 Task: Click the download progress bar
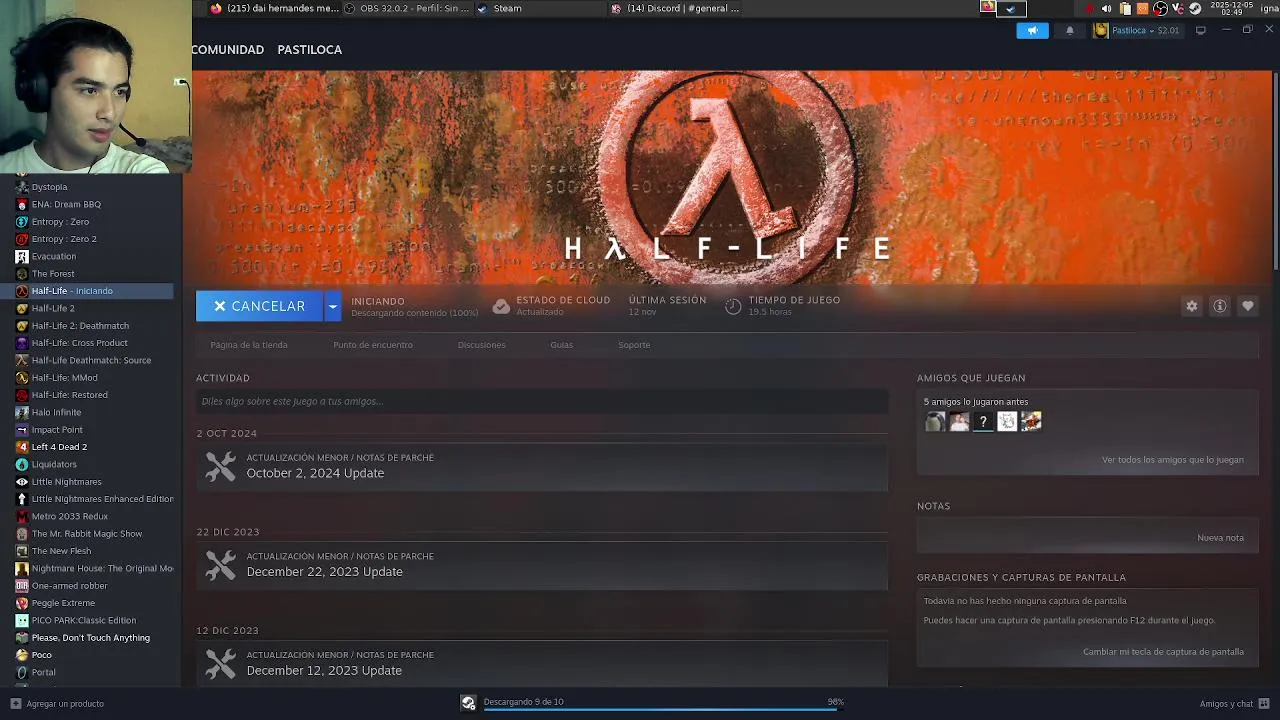tap(663, 709)
